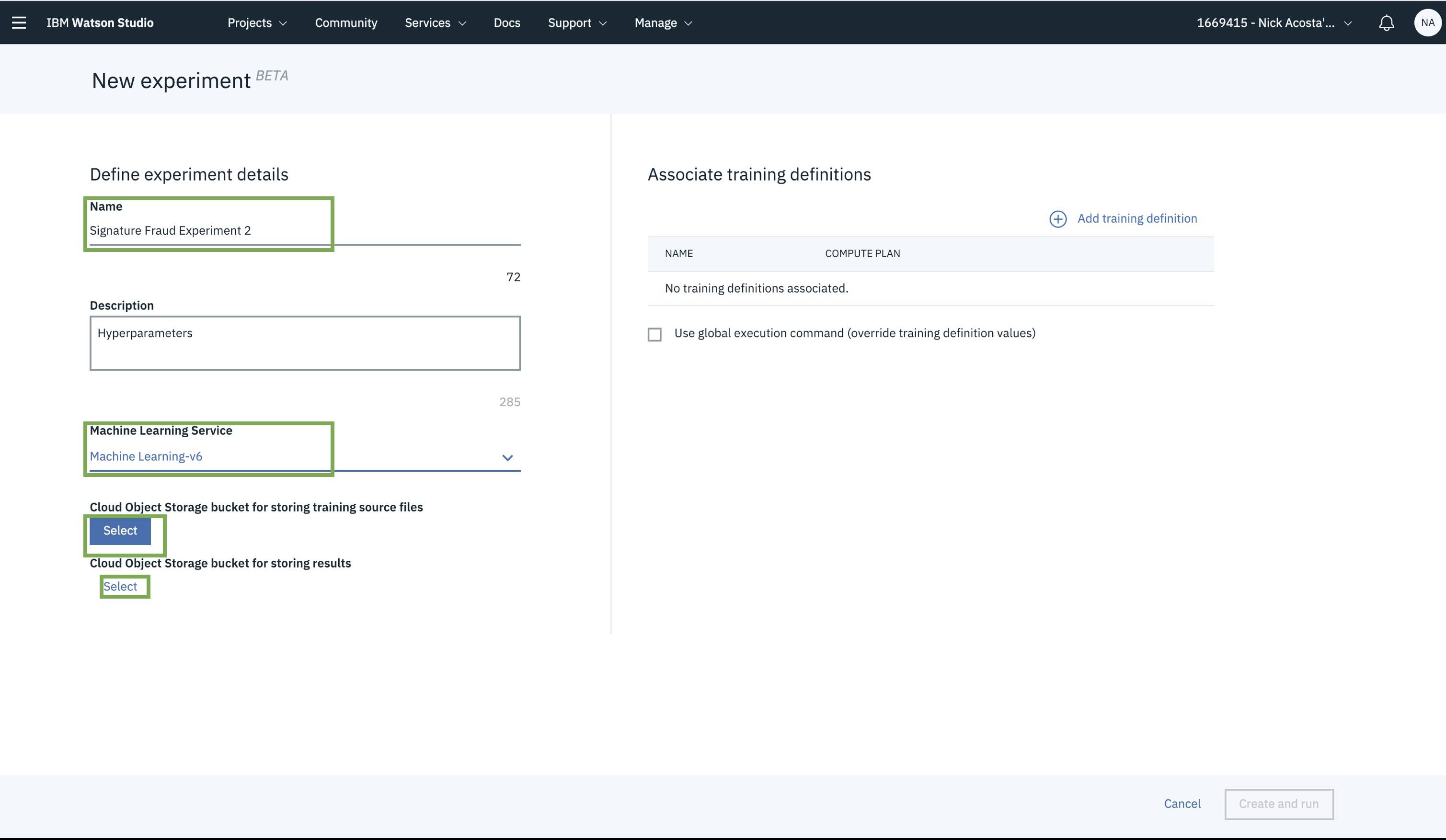Click the NAME column header
This screenshot has width=1446, height=840.
pos(679,253)
